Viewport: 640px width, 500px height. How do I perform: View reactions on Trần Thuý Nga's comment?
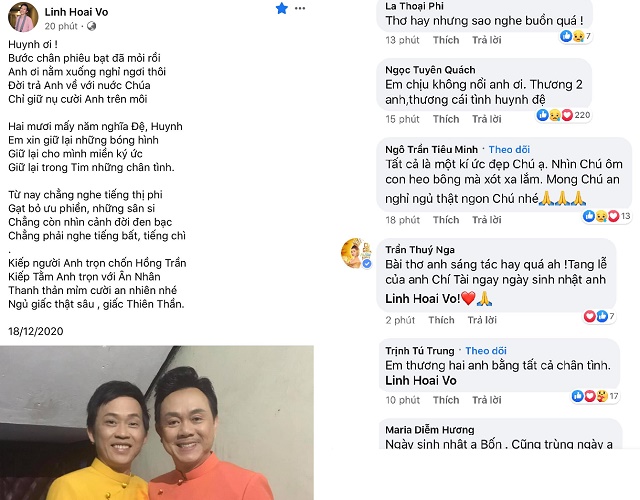[599, 316]
